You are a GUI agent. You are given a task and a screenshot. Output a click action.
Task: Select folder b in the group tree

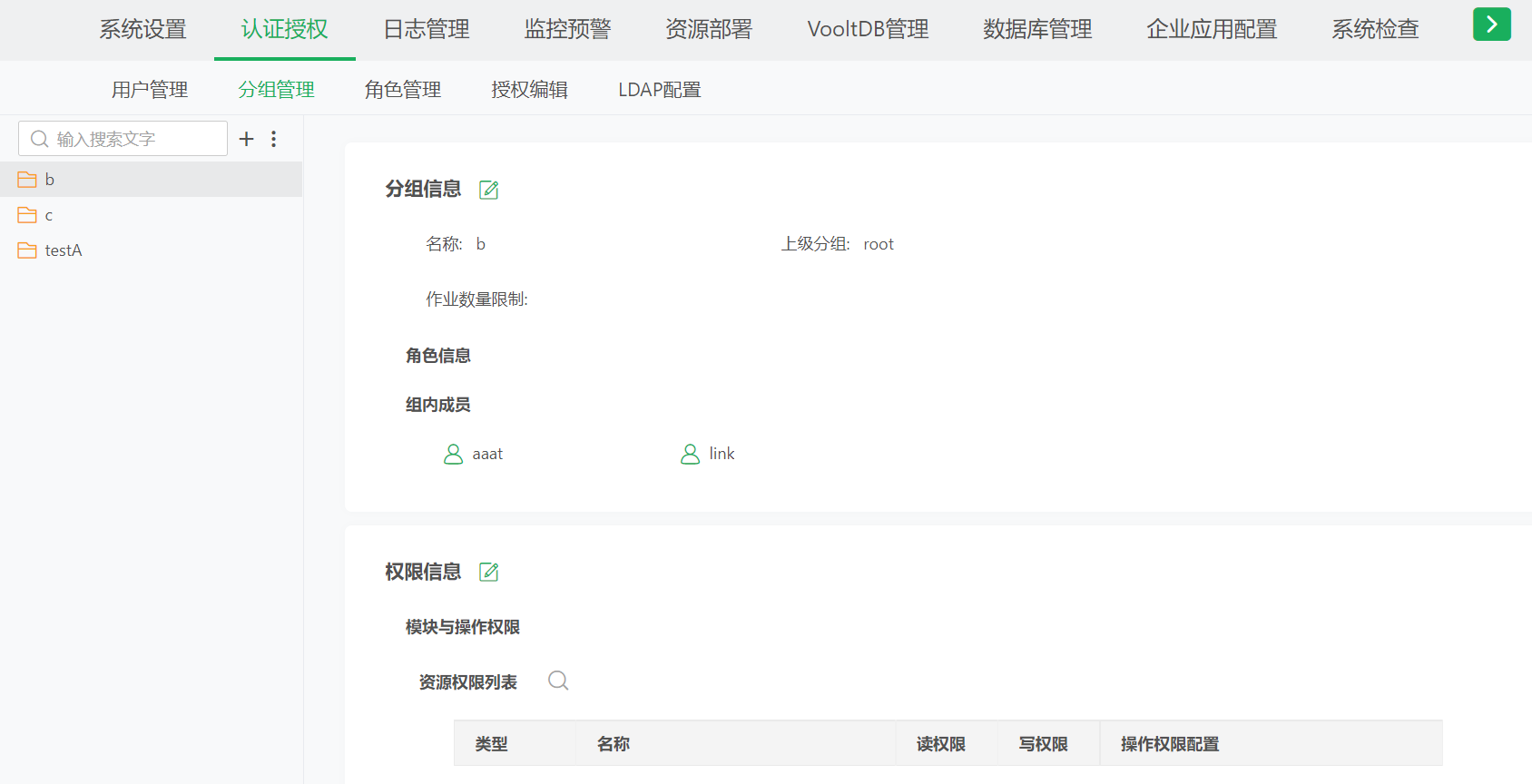[50, 180]
